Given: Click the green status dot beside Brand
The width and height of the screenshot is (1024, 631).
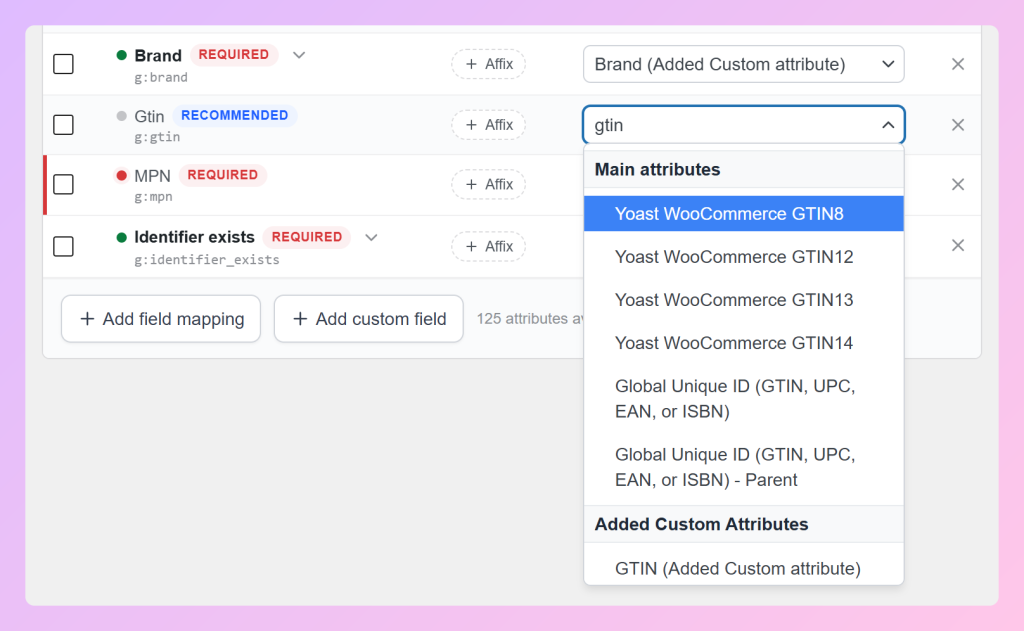Looking at the screenshot, I should [121, 55].
